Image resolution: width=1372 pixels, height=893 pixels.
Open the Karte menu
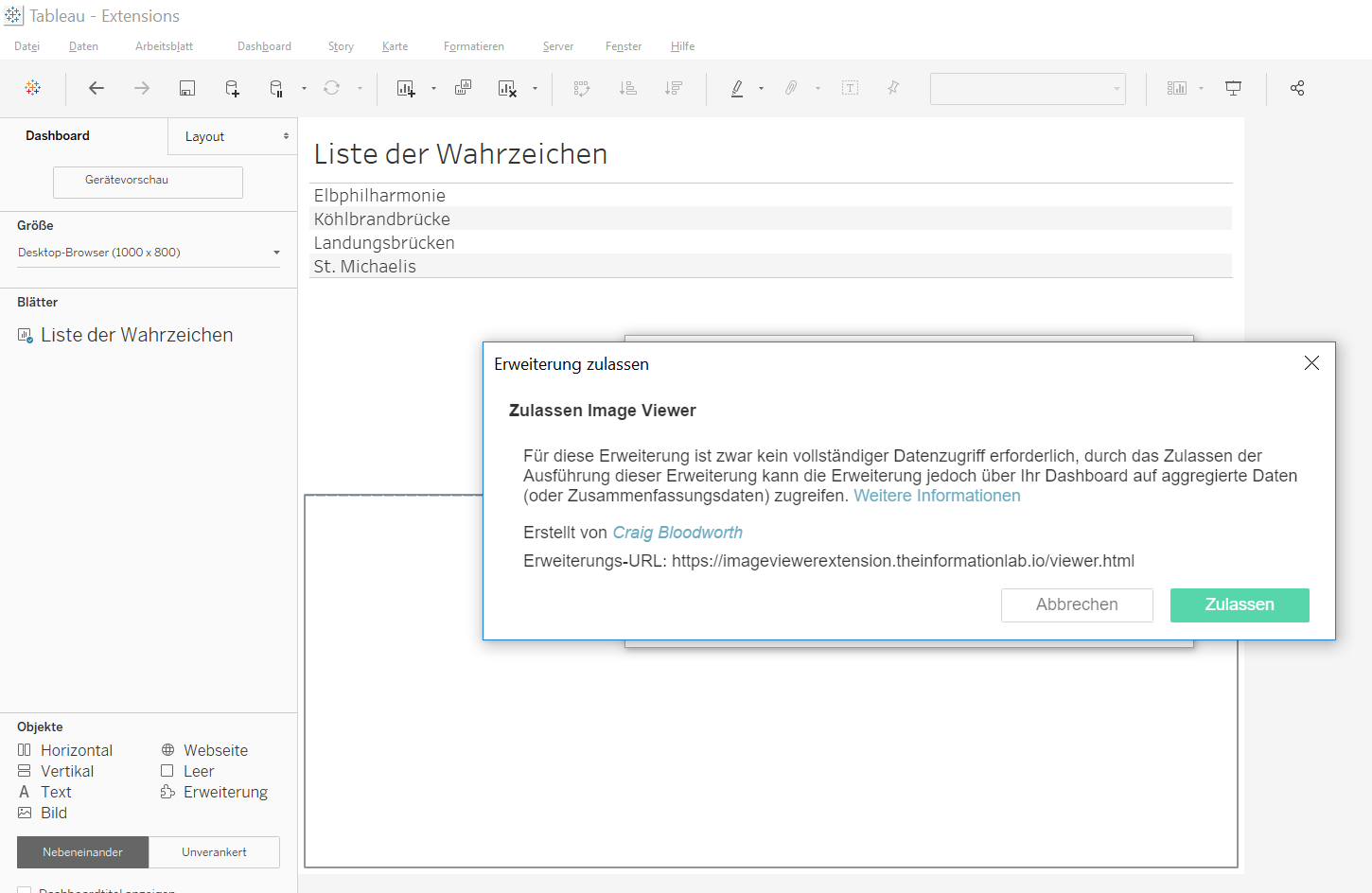(x=396, y=46)
